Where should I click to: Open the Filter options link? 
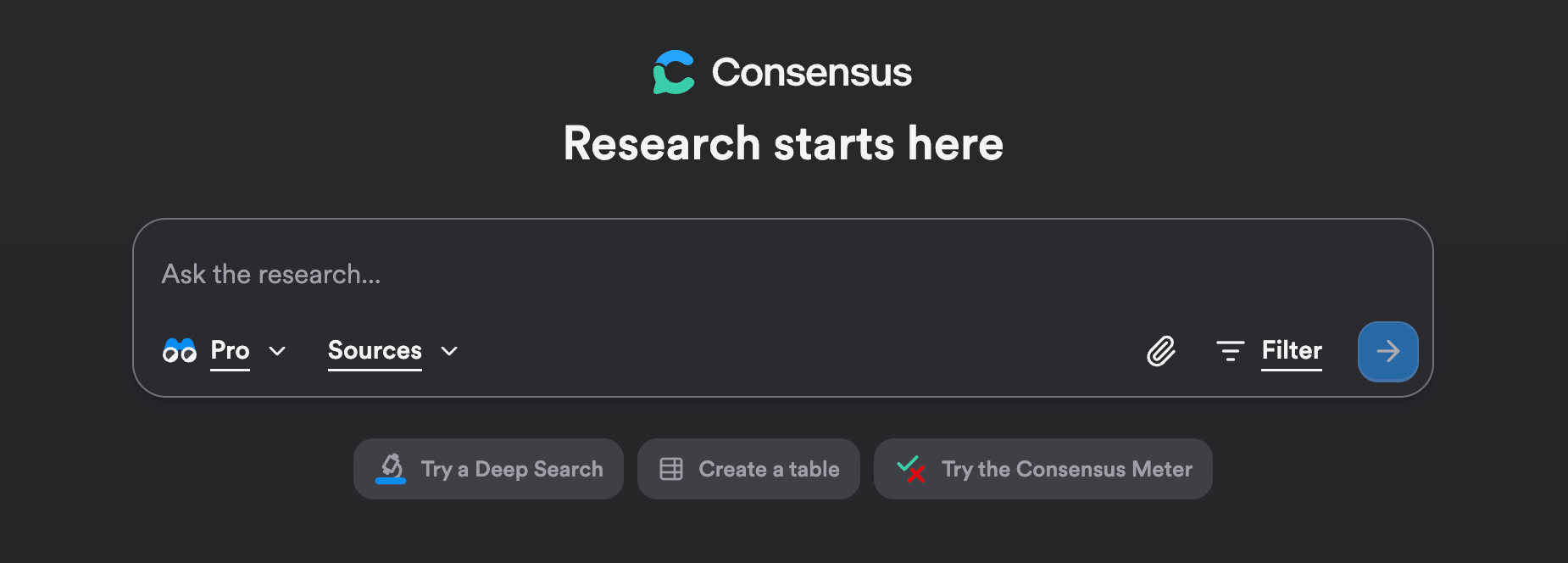pos(1291,350)
